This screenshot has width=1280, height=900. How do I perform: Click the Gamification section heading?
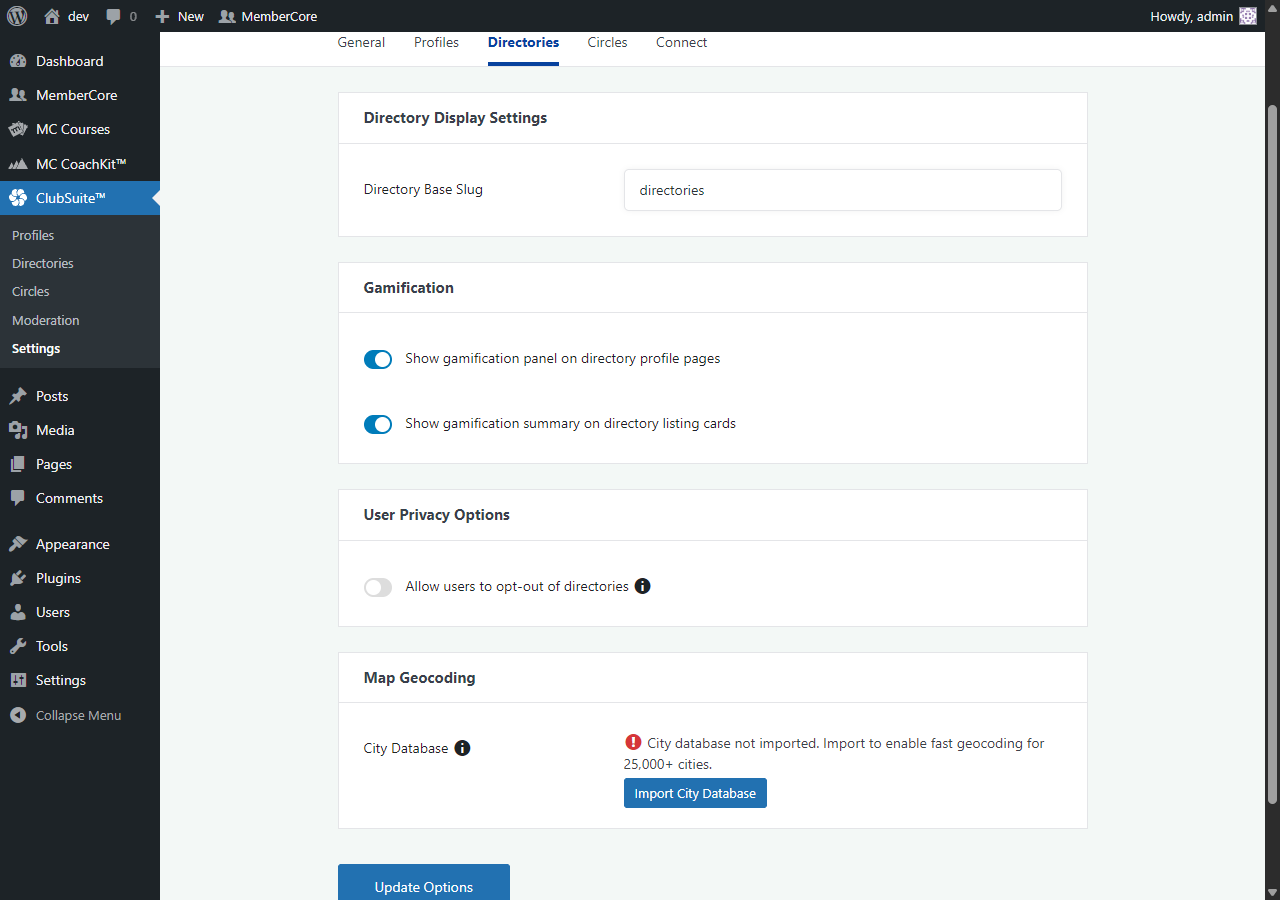[408, 287]
